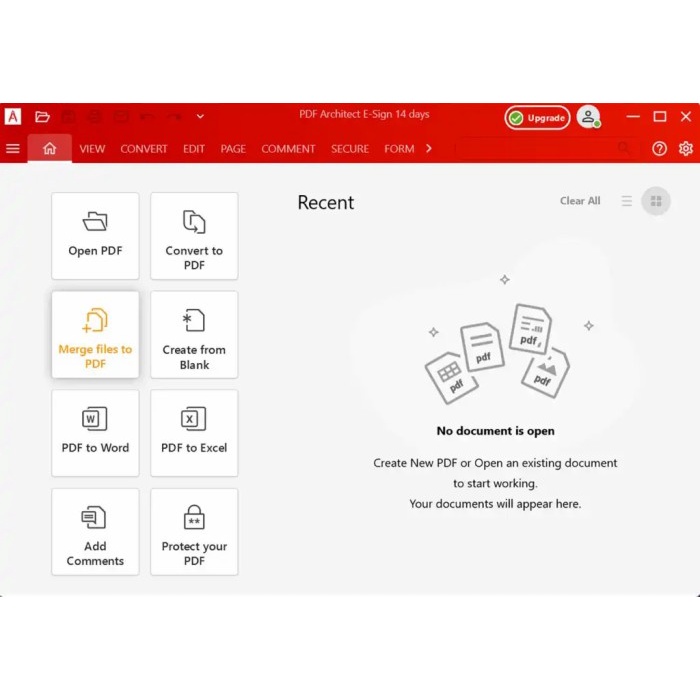Open the SECURE ribbon tab
Viewport: 700px width, 700px height.
pyautogui.click(x=350, y=149)
